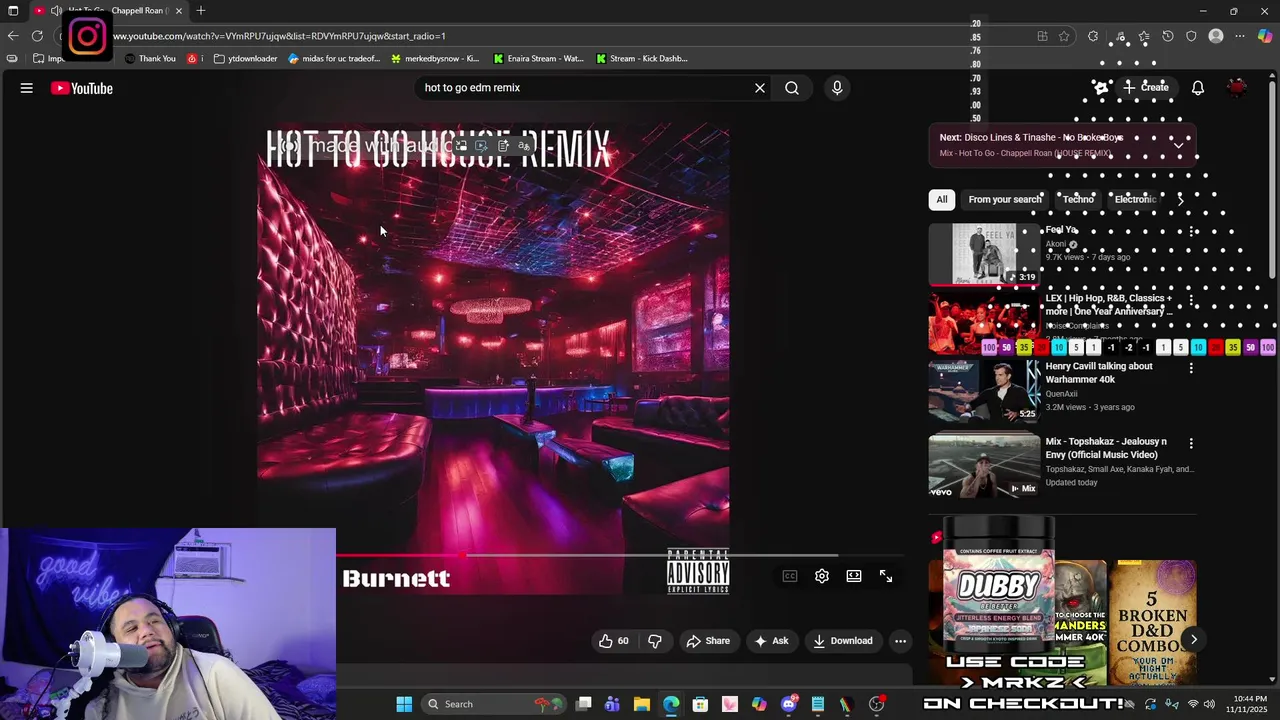Select the Techno filter chip
The image size is (1280, 720).
click(x=1078, y=199)
